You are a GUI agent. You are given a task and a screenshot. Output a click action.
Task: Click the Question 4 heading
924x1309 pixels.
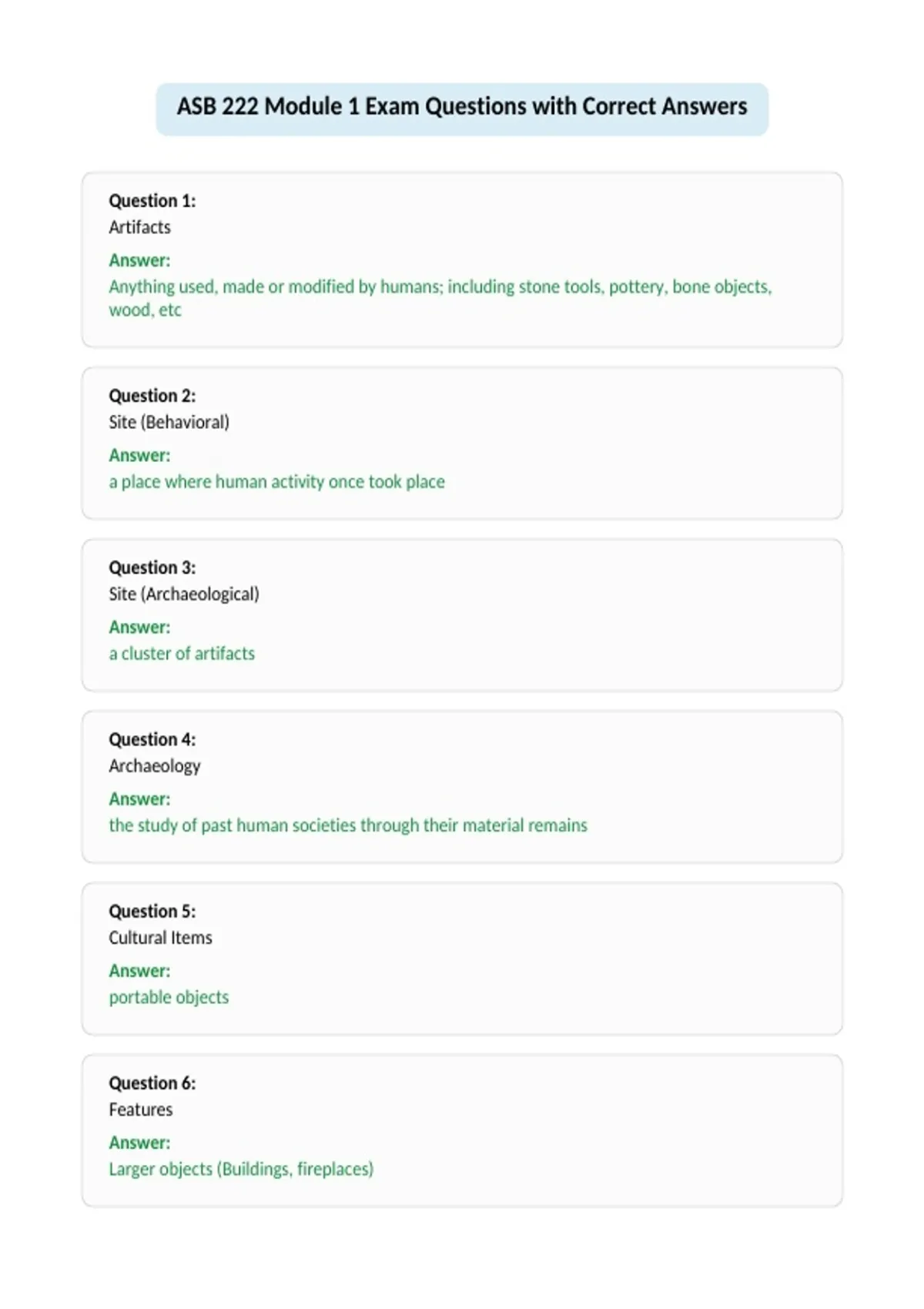pos(152,739)
